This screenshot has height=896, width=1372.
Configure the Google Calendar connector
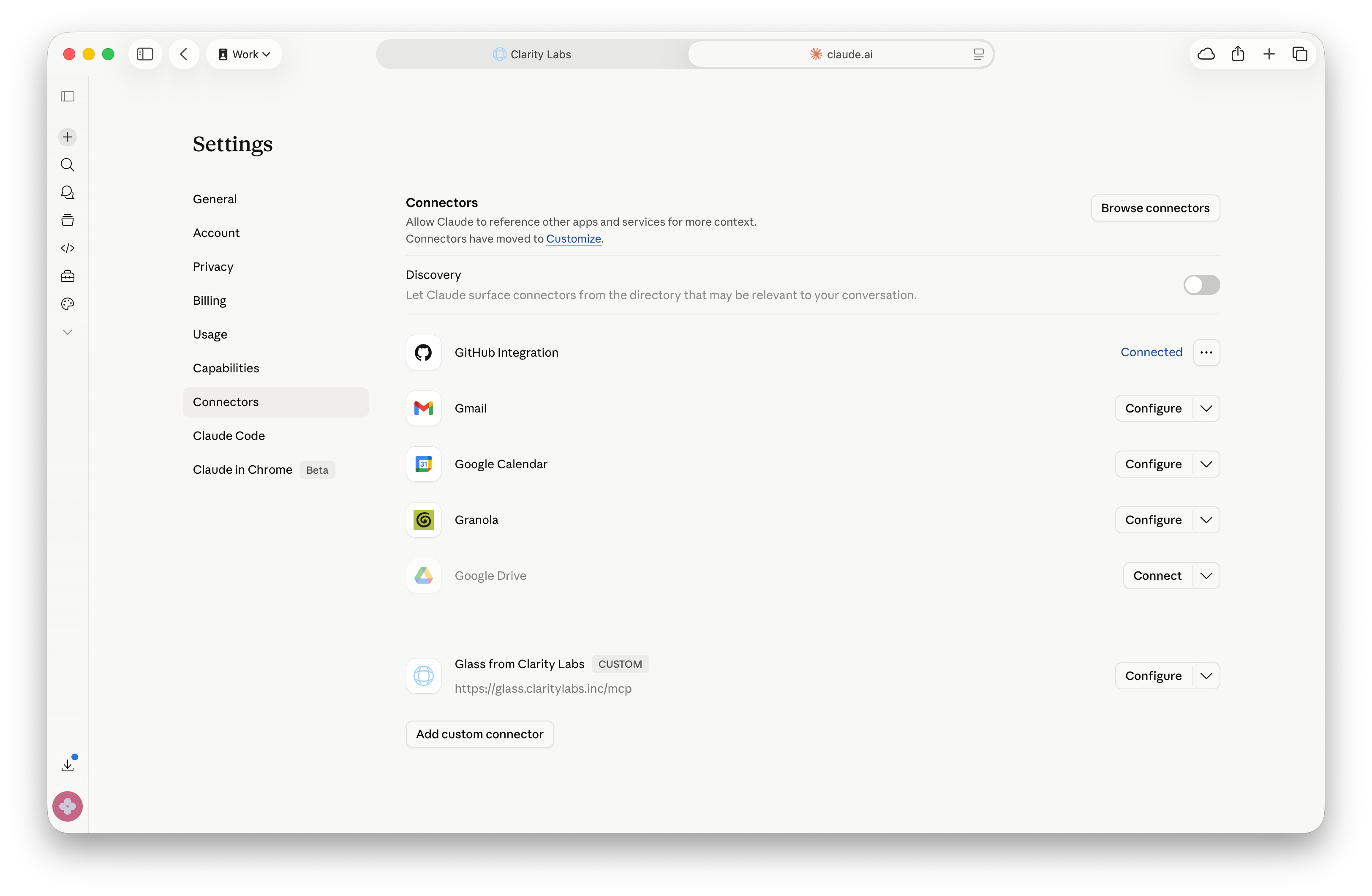(x=1154, y=464)
